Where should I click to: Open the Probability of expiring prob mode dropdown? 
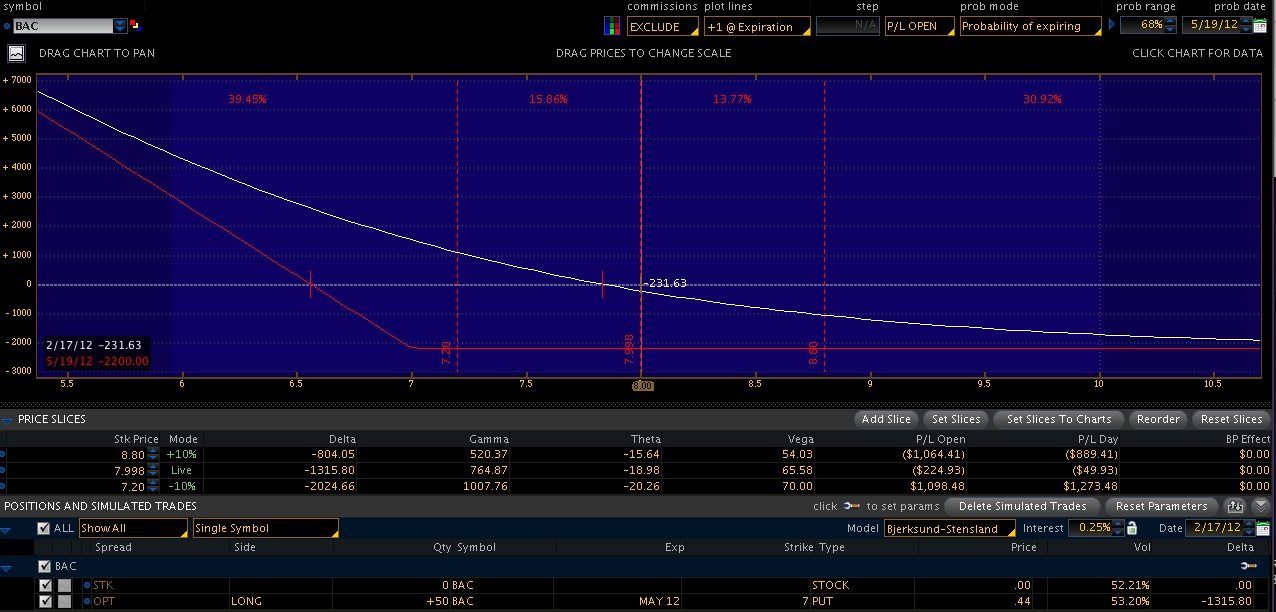tap(1029, 27)
